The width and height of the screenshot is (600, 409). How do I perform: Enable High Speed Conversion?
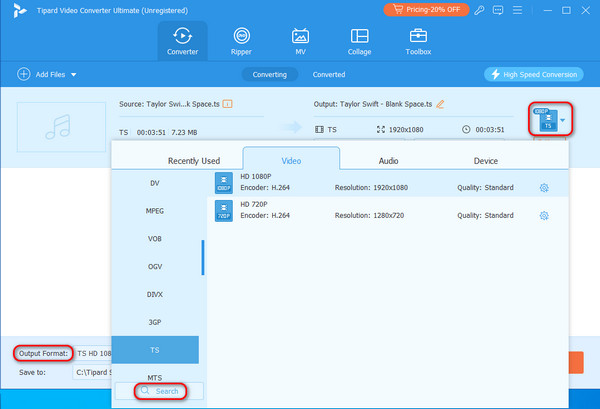click(x=533, y=74)
